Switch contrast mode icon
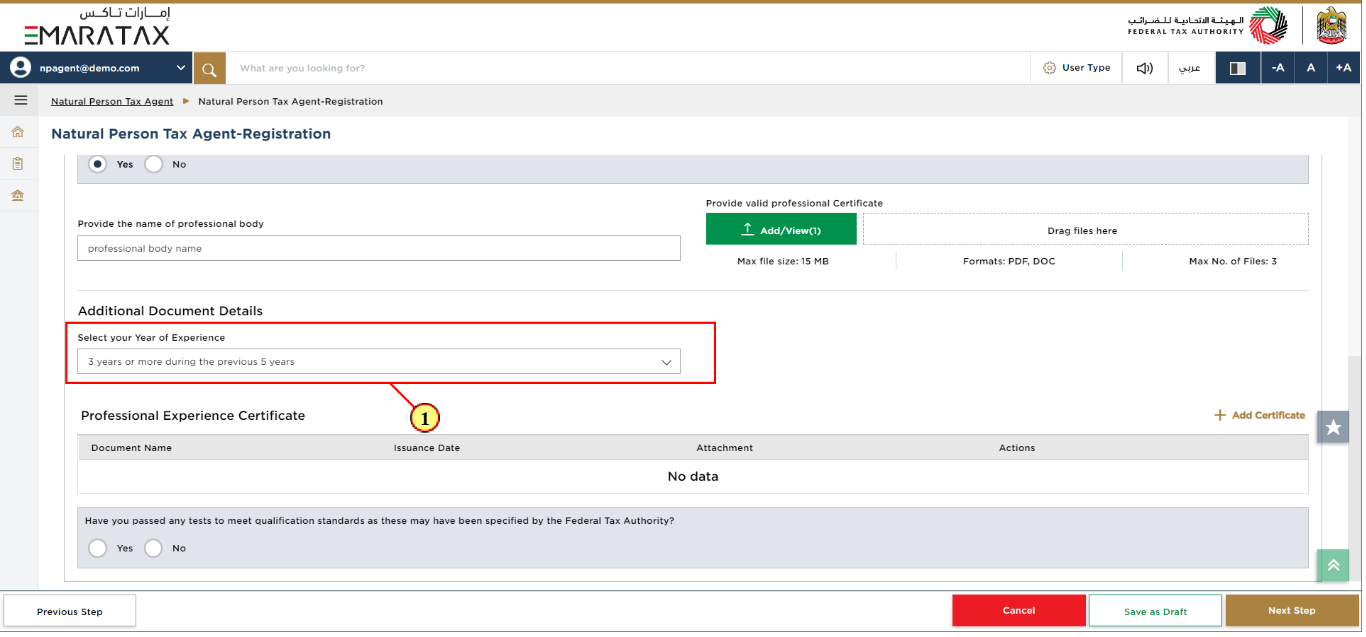This screenshot has width=1366, height=637. coord(1238,68)
